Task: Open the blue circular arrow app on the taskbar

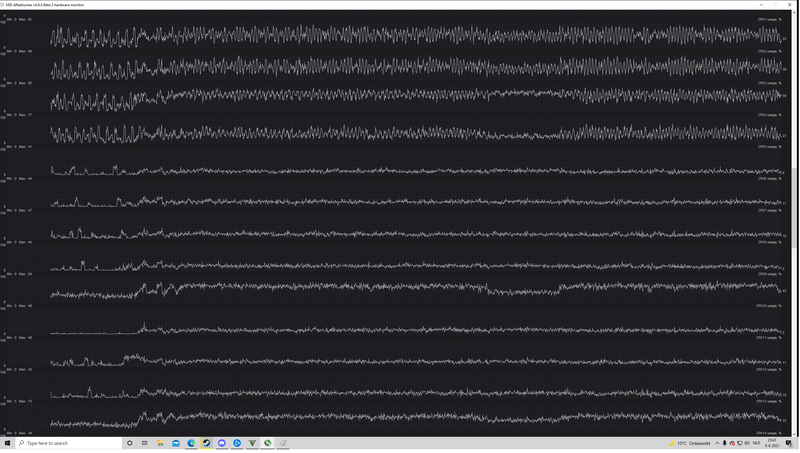Action: point(237,443)
